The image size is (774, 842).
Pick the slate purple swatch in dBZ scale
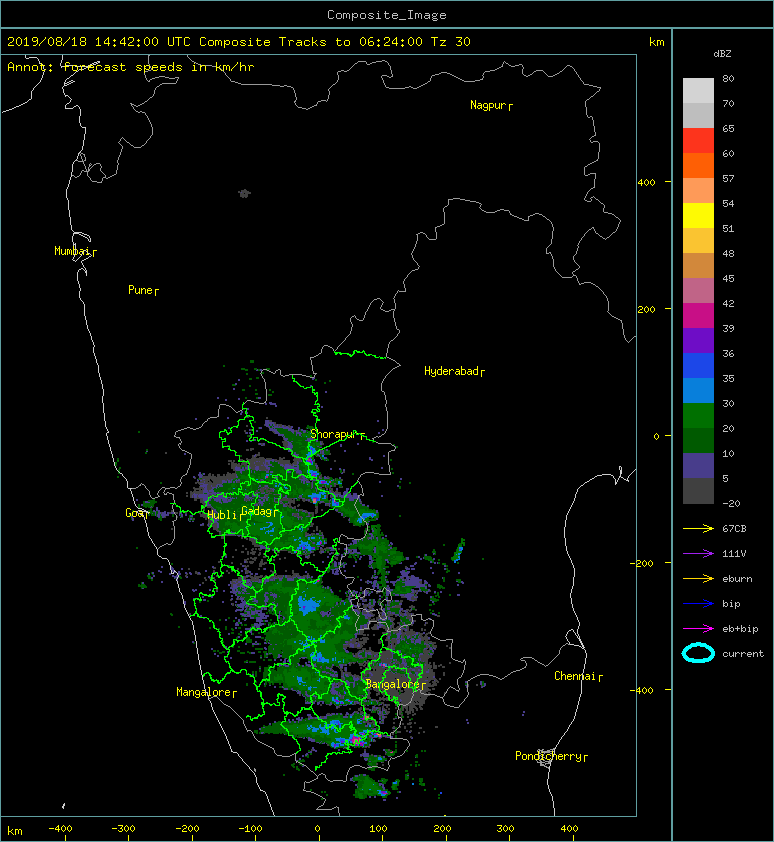coord(698,466)
